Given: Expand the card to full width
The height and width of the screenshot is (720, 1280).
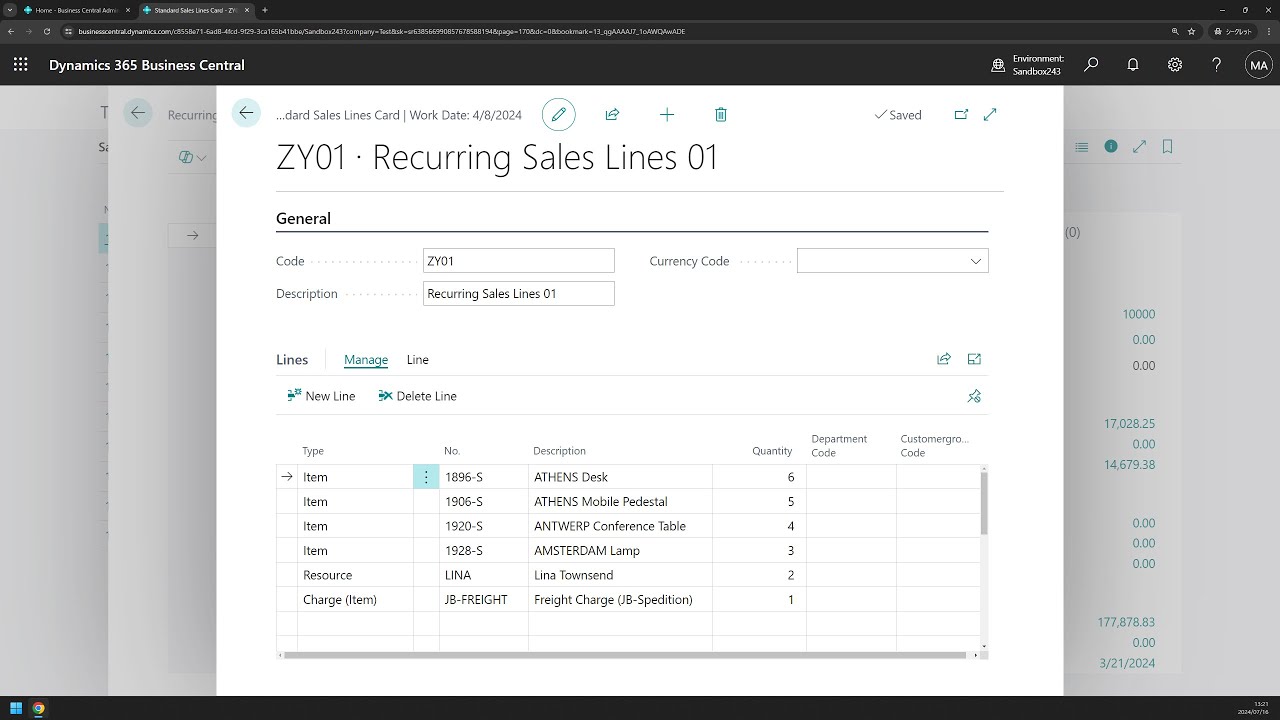Looking at the screenshot, I should [990, 115].
